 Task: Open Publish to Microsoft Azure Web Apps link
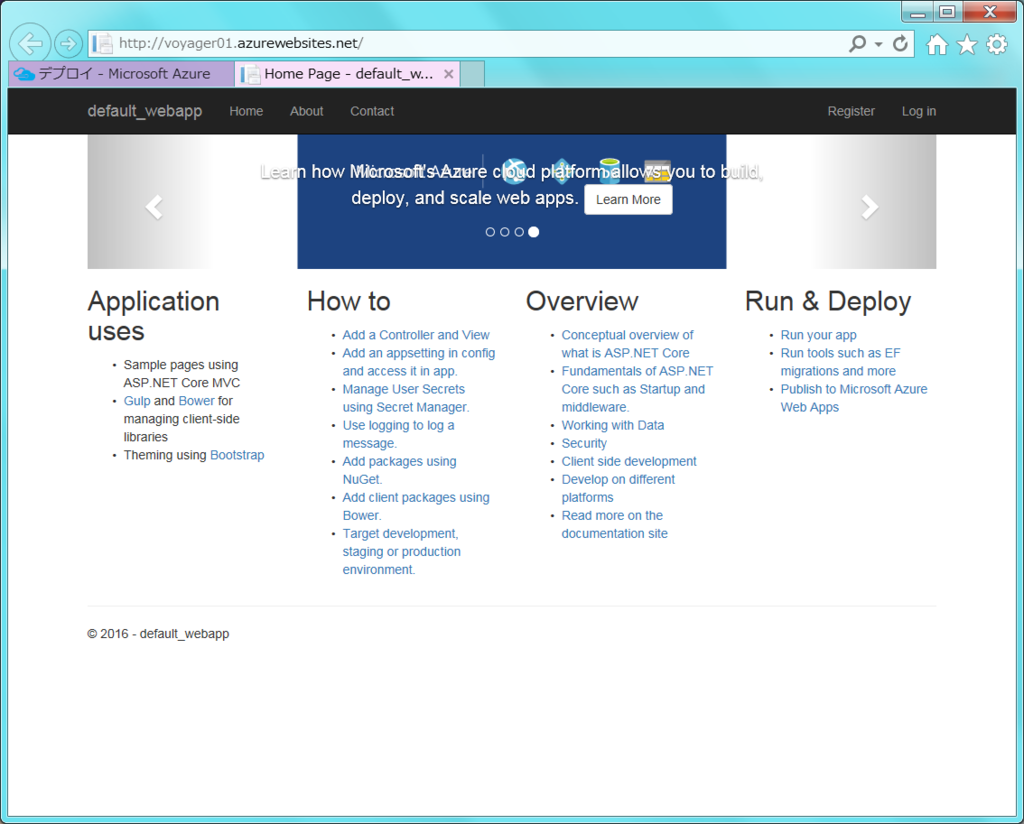coord(854,398)
